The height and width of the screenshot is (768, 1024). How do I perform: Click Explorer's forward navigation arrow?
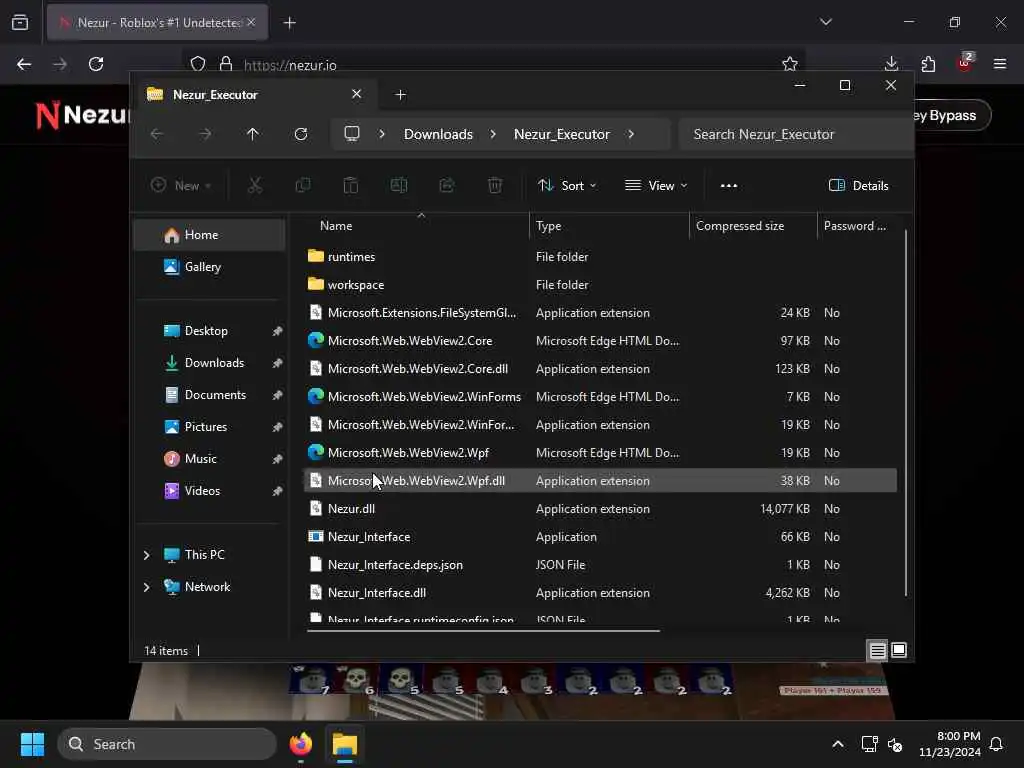click(205, 134)
